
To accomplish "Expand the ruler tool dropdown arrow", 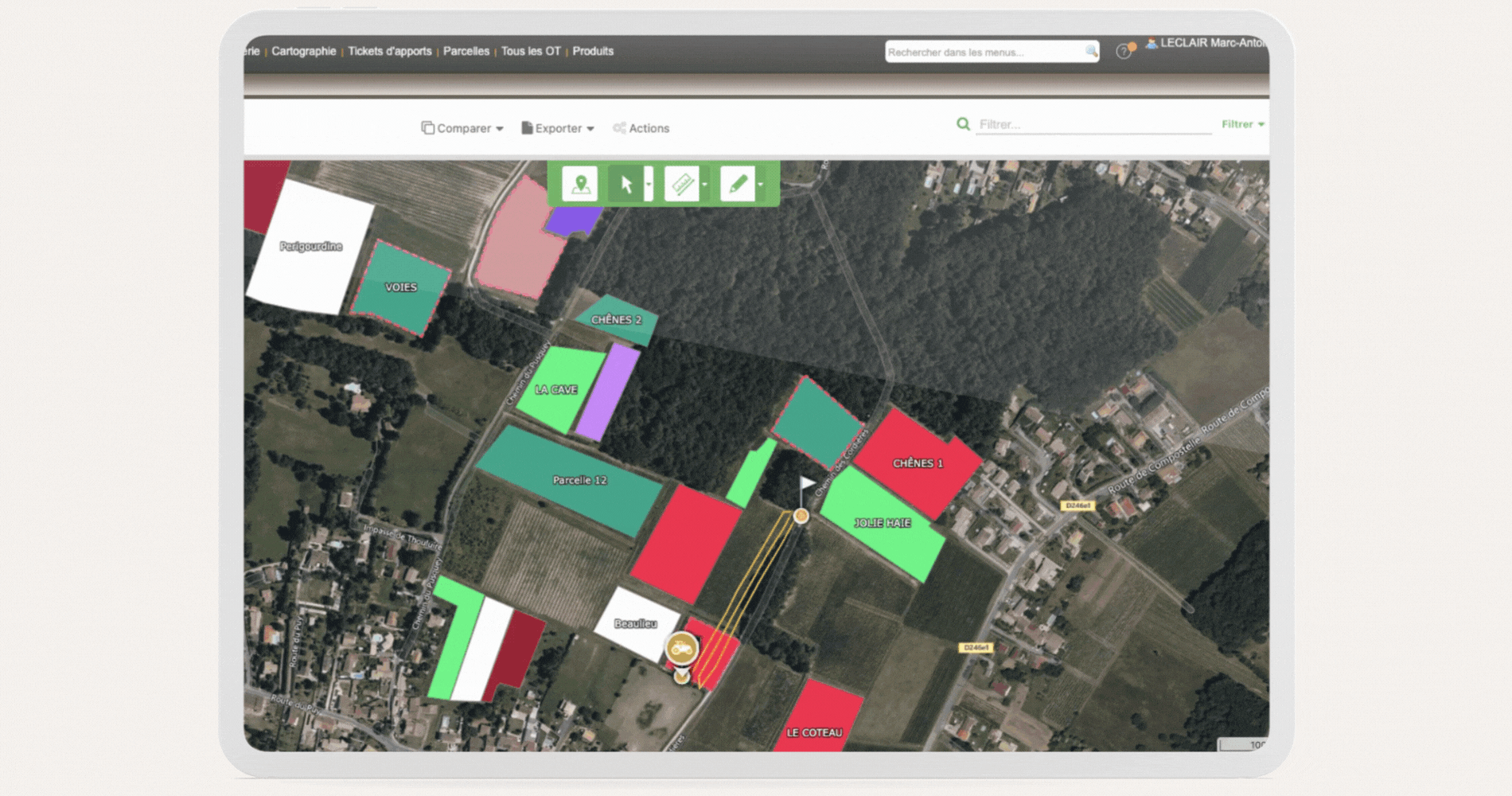I will pos(704,185).
